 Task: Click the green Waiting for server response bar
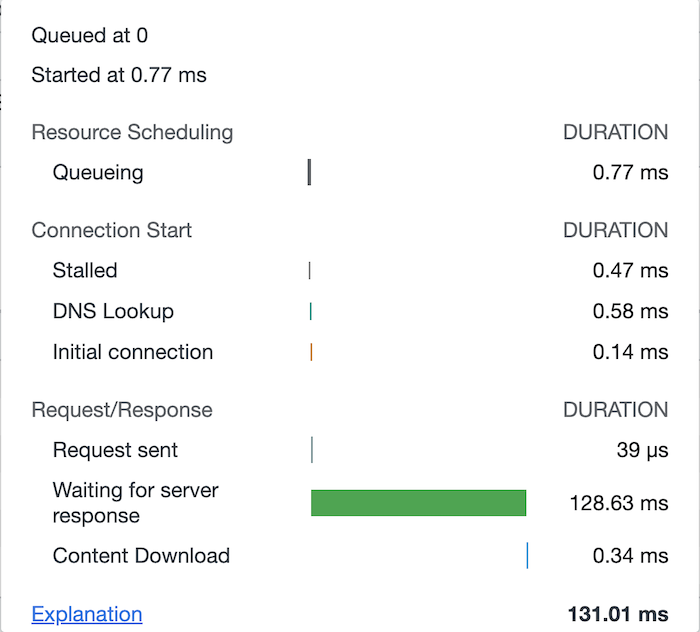coord(418,503)
